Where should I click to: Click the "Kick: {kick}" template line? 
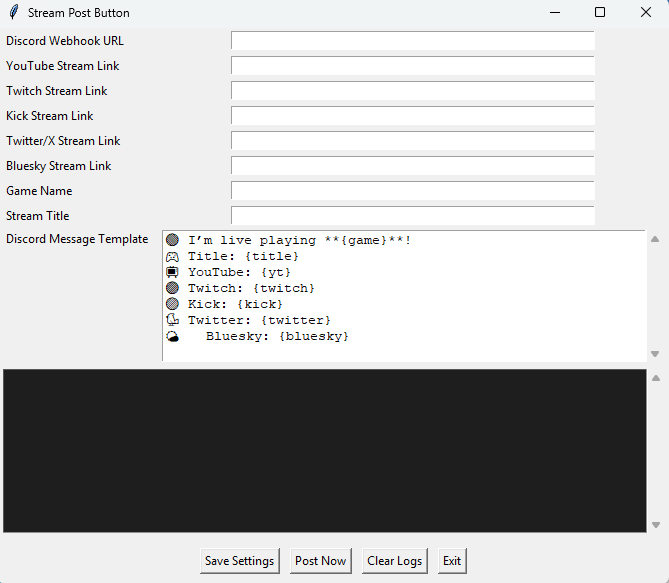236,304
